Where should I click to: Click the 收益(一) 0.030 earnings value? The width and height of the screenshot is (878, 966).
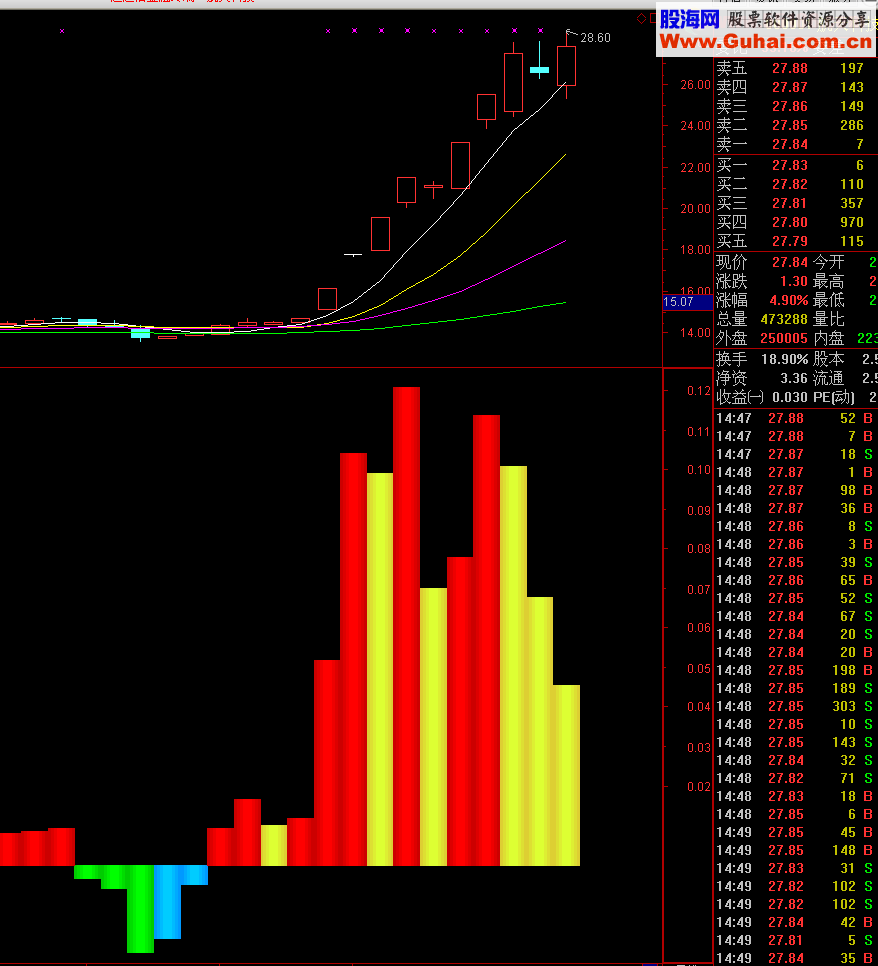coord(790,397)
